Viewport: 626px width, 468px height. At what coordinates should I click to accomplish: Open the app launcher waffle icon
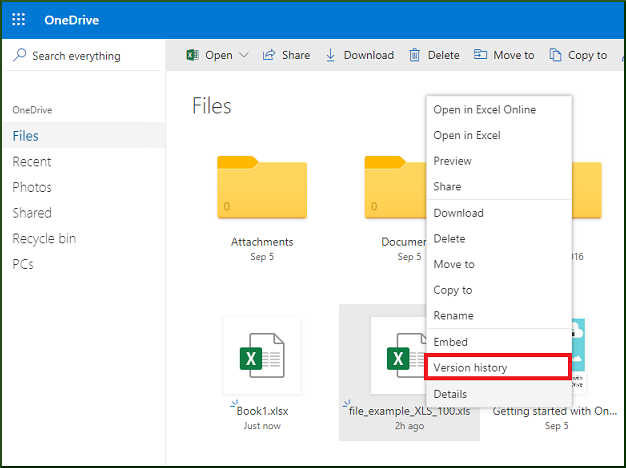tap(18, 19)
